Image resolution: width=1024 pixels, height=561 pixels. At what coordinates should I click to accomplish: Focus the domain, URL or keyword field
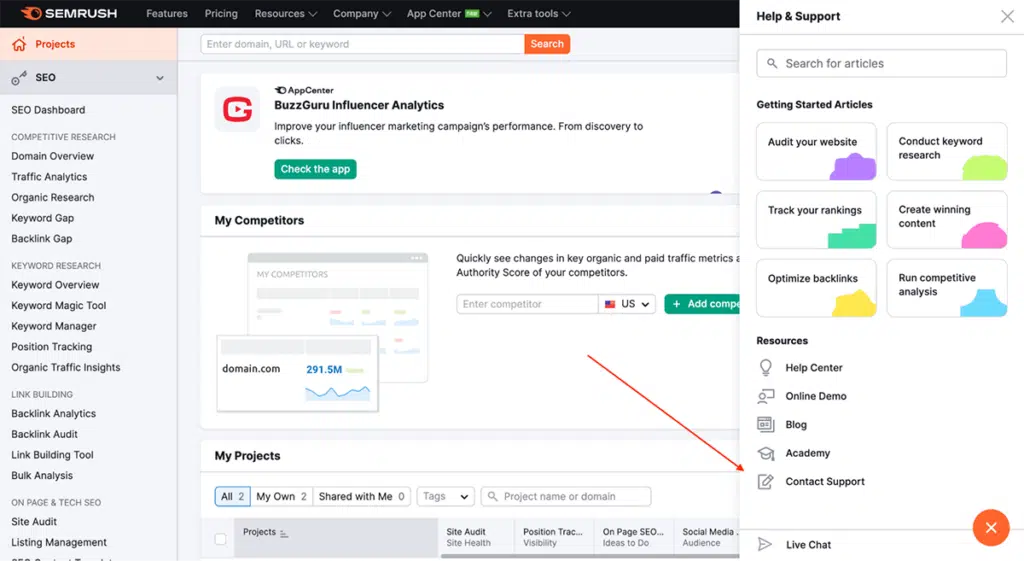pos(362,44)
